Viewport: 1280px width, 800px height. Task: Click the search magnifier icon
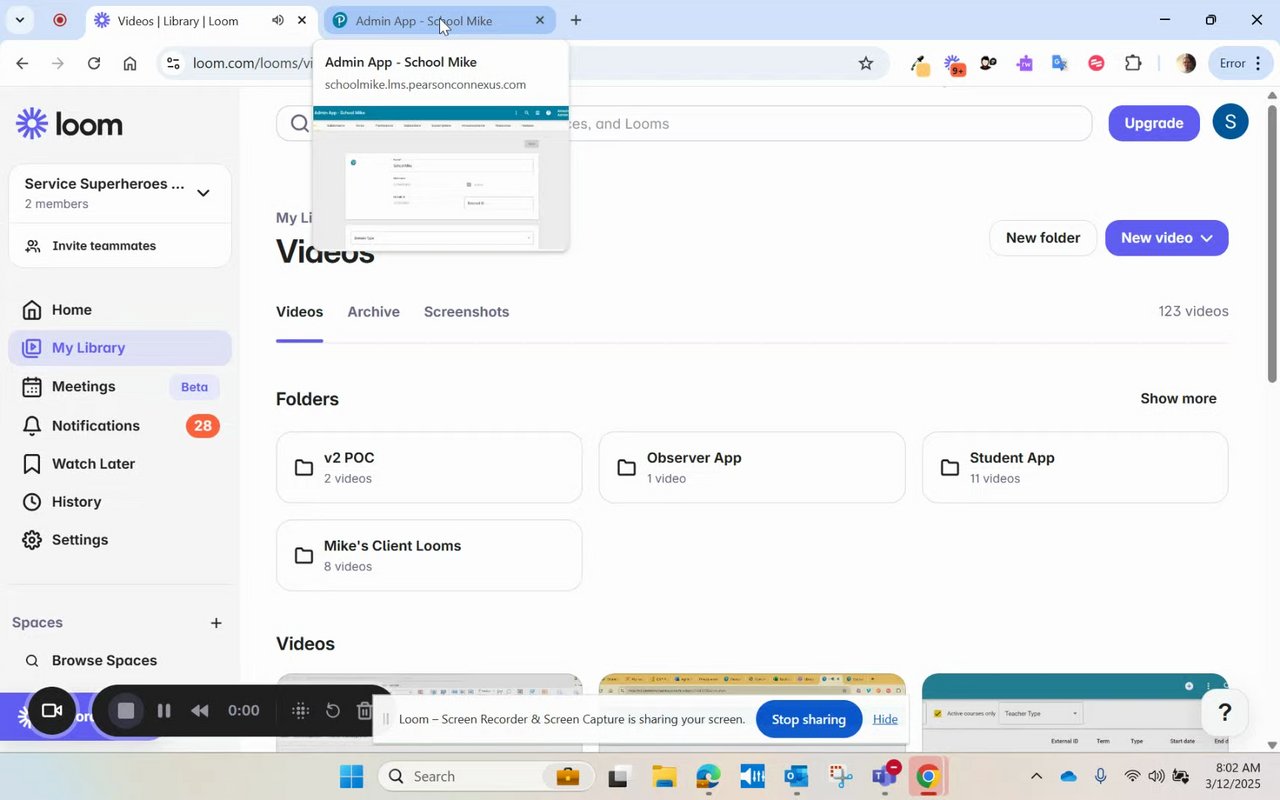pyautogui.click(x=298, y=124)
